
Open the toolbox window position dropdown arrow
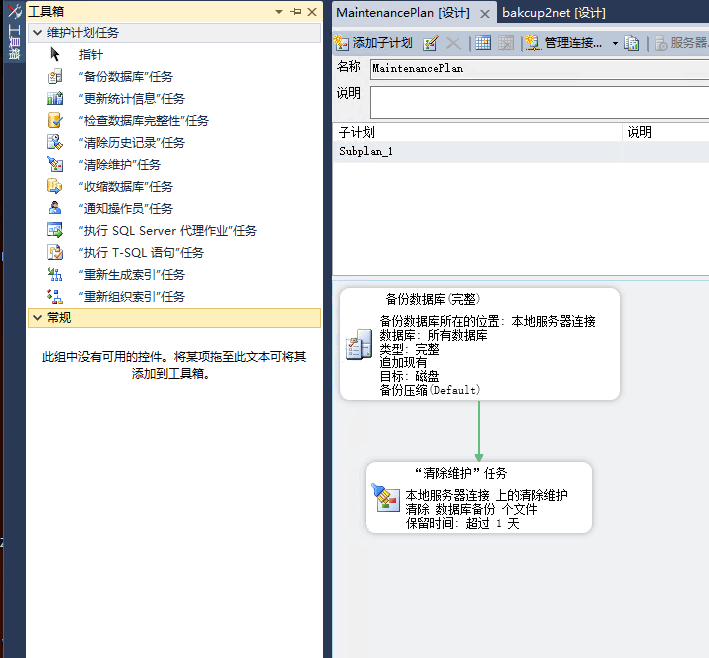coord(279,12)
